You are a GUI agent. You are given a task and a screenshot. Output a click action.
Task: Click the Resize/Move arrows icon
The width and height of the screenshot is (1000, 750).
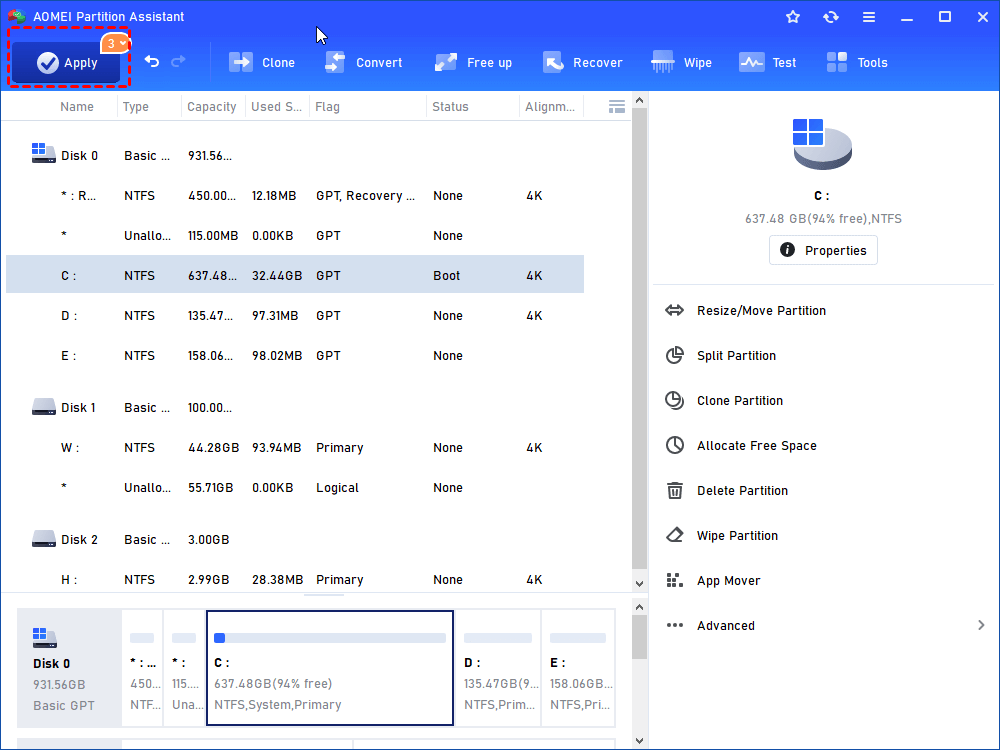[675, 311]
